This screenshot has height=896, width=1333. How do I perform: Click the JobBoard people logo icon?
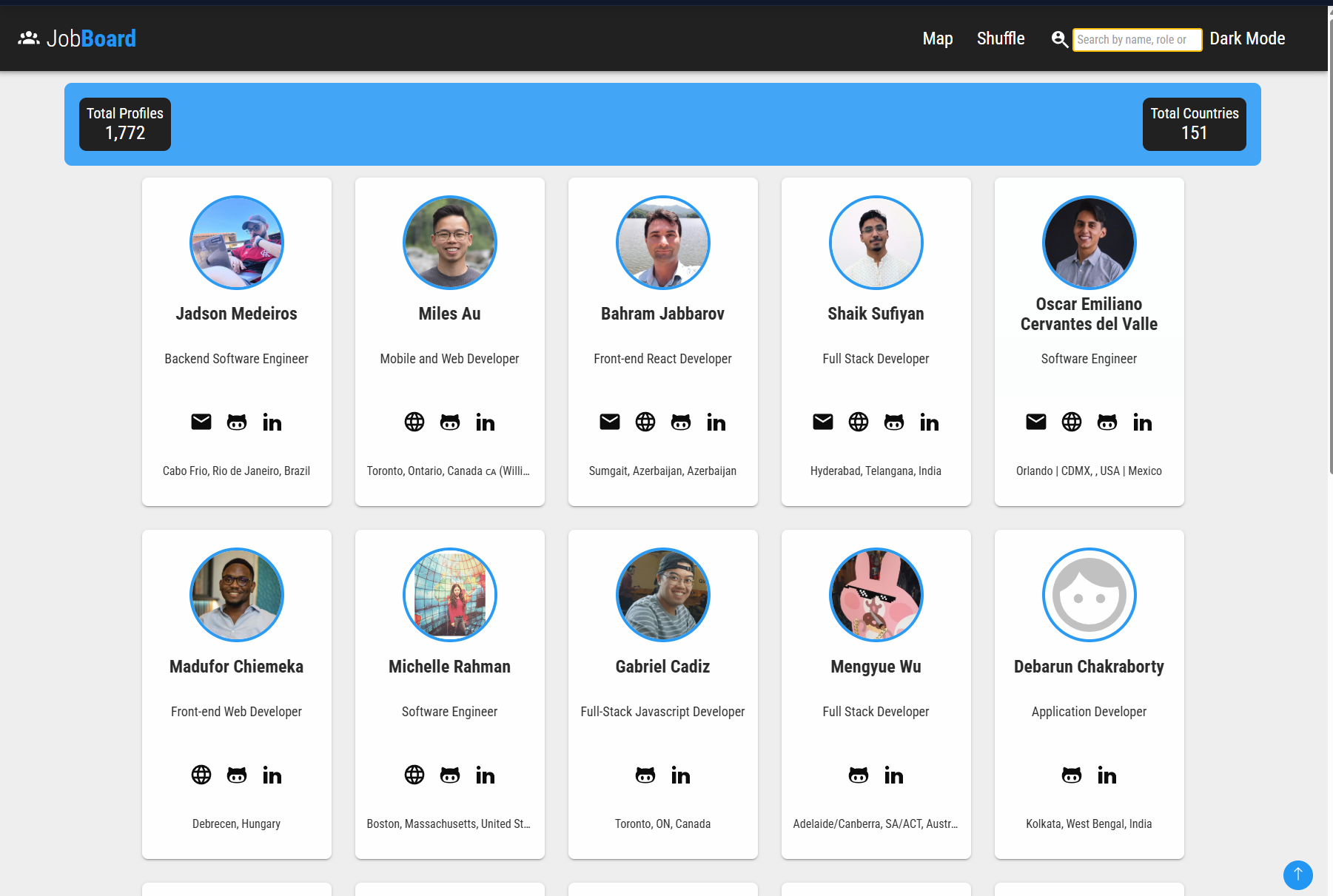[x=28, y=37]
